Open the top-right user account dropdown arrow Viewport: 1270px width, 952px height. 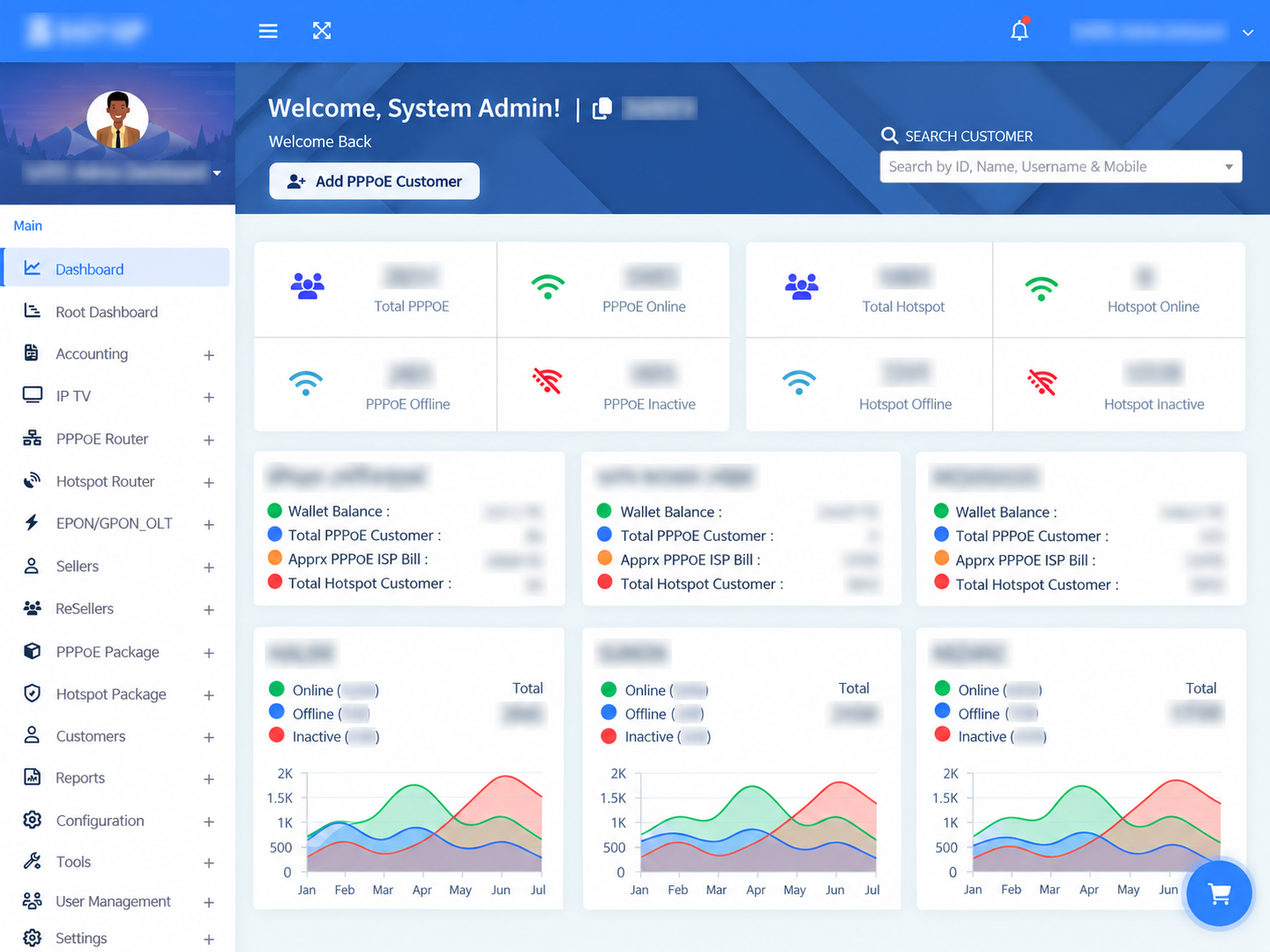coord(1247,32)
